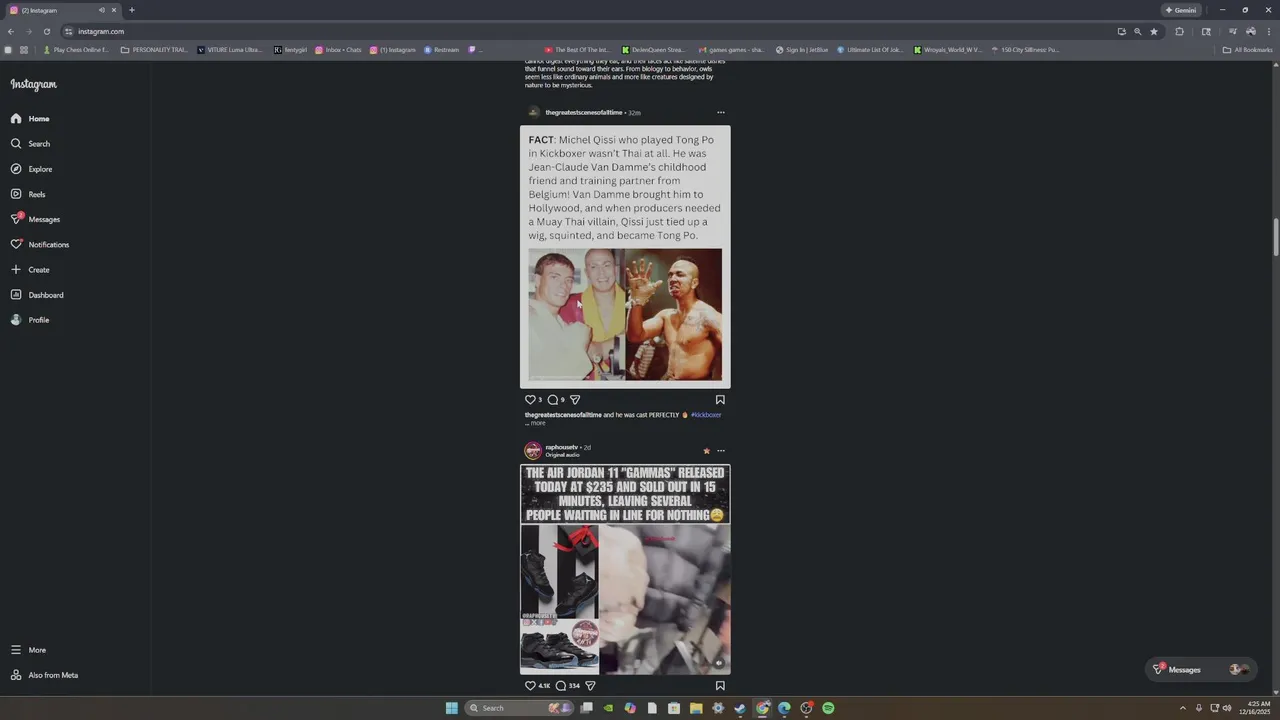Image resolution: width=1280 pixels, height=720 pixels.
Task: Open the Gemini button in Chrome
Action: point(1181,10)
